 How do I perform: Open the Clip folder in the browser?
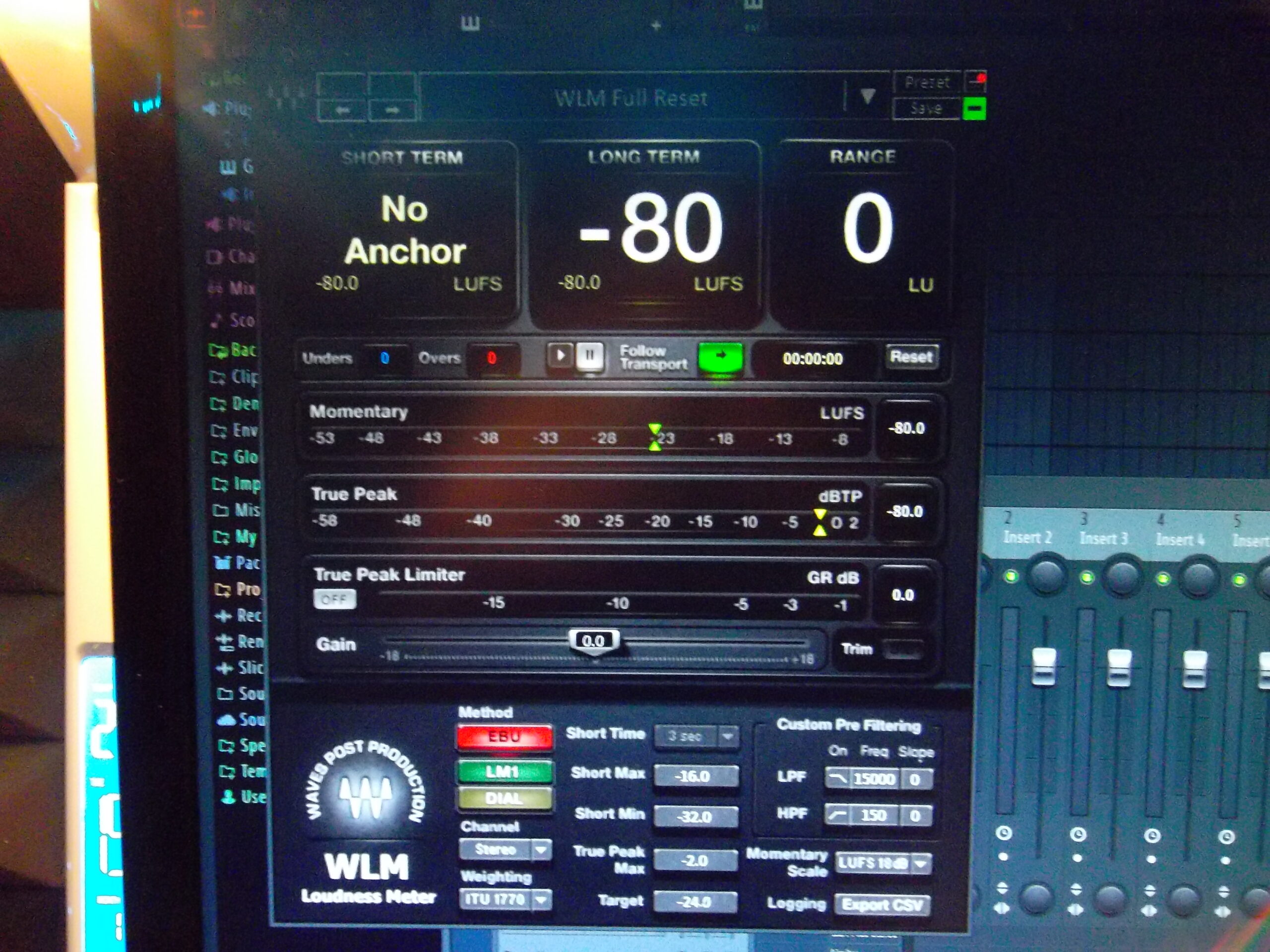coord(234,376)
